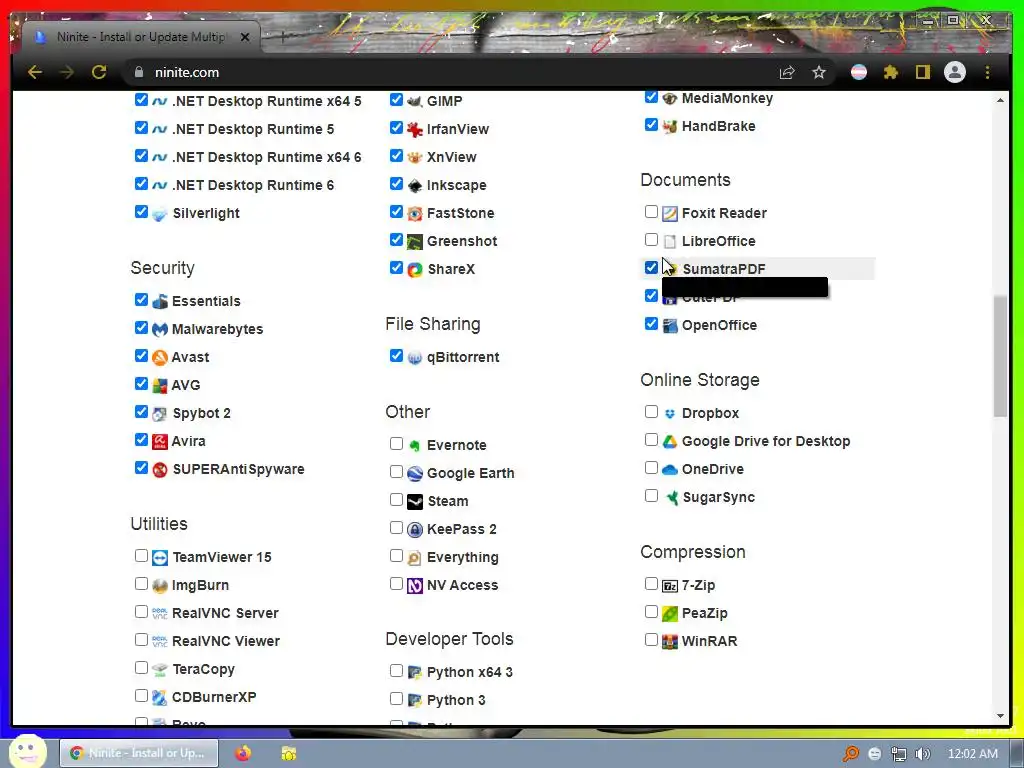Uncheck the Silverlight checkbox
The height and width of the screenshot is (768, 1024).
click(141, 212)
